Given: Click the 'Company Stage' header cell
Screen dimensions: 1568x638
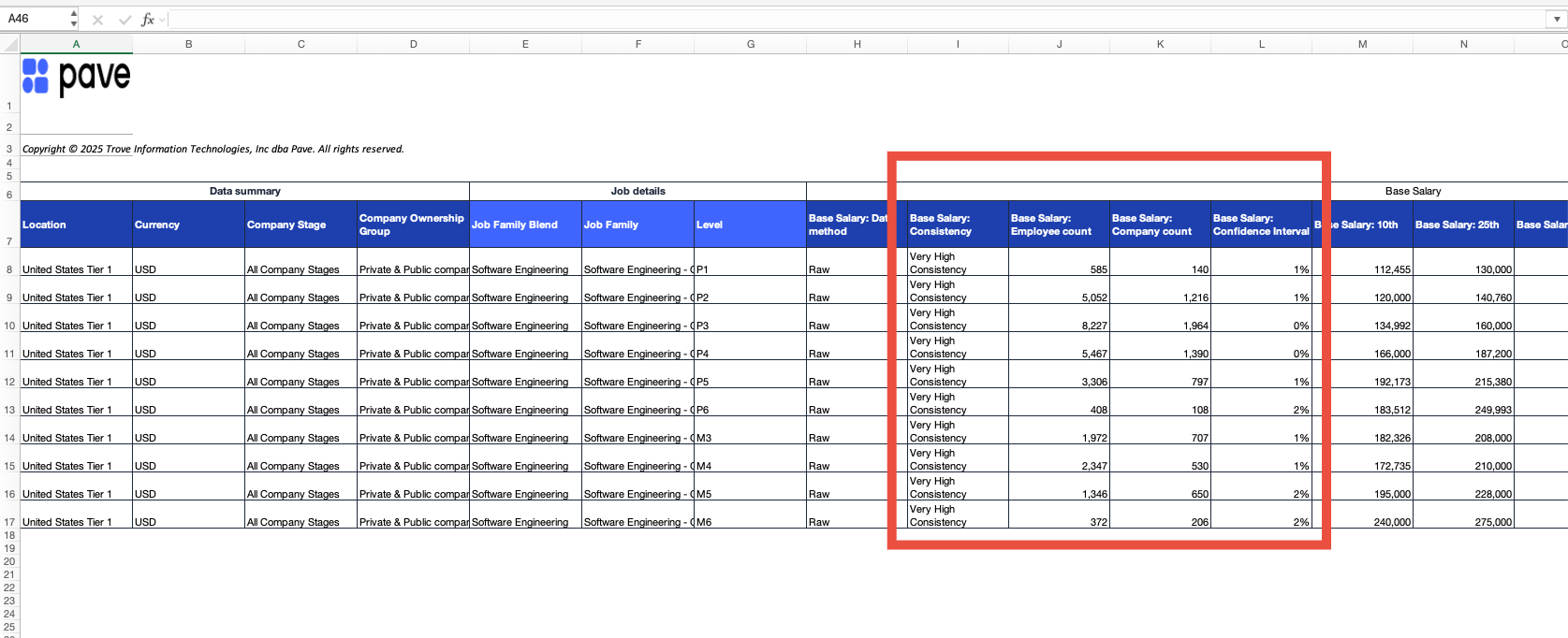Looking at the screenshot, I should [x=301, y=225].
